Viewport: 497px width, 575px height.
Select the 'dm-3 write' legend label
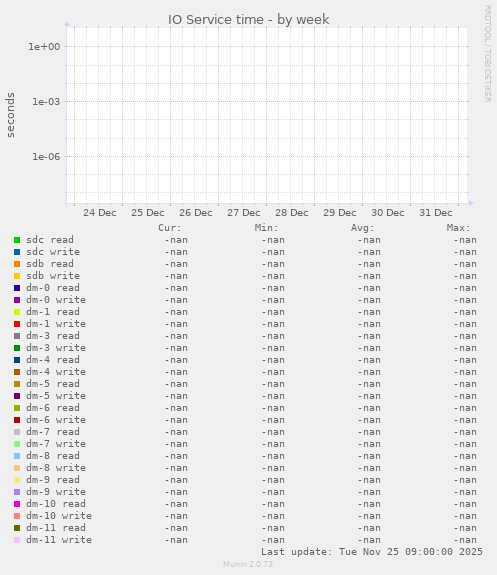(56, 348)
